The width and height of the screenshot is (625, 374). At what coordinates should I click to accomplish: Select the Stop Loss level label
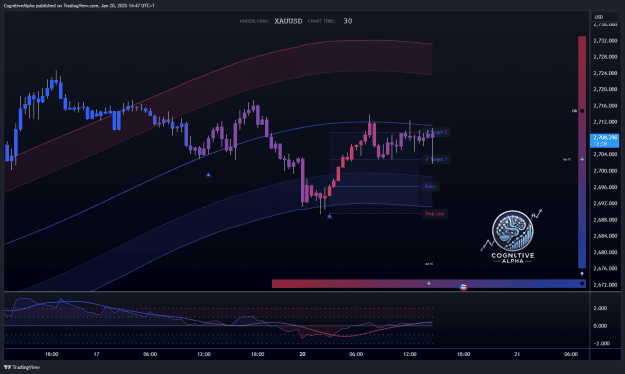click(434, 214)
